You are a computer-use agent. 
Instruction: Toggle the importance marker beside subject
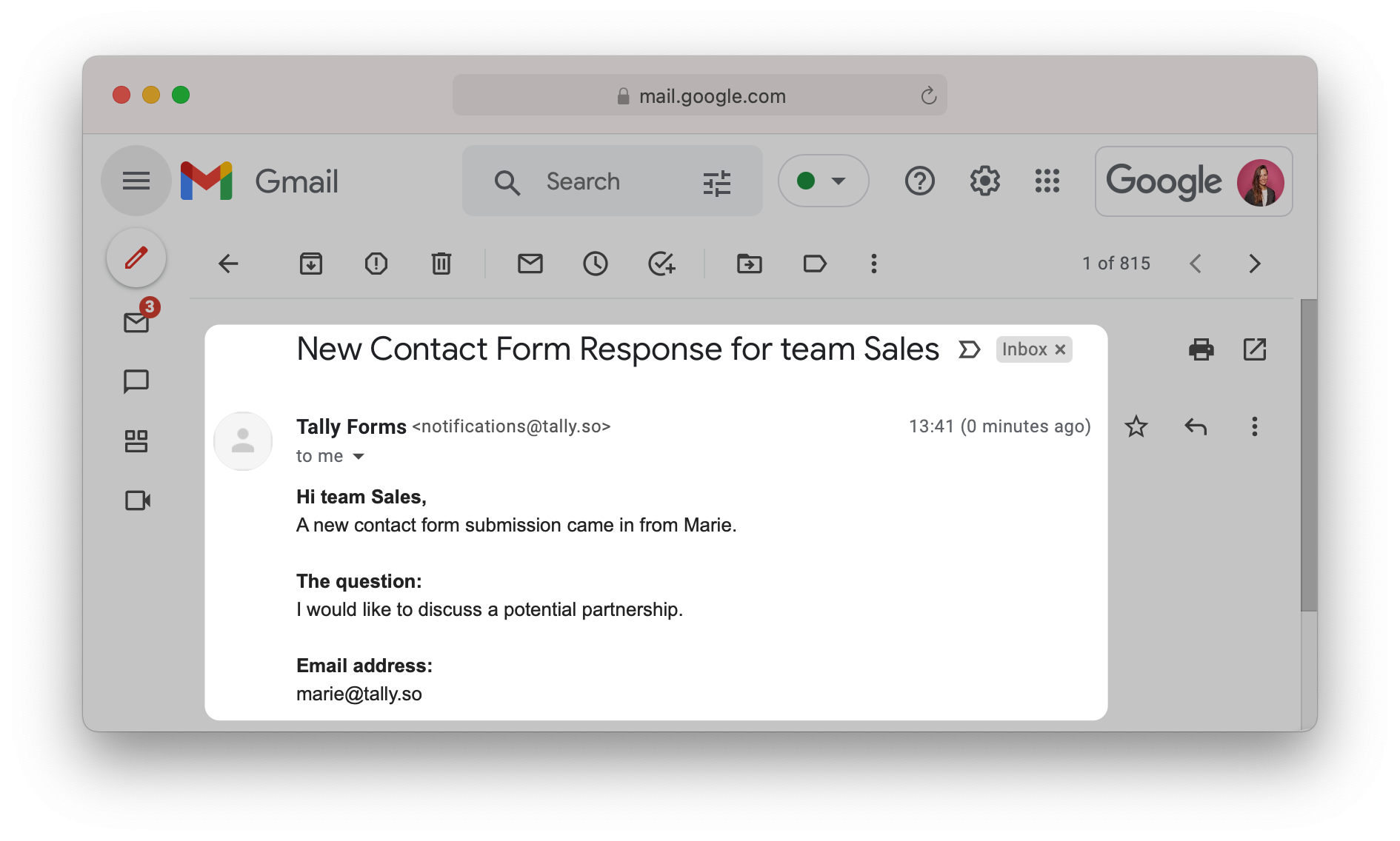970,349
